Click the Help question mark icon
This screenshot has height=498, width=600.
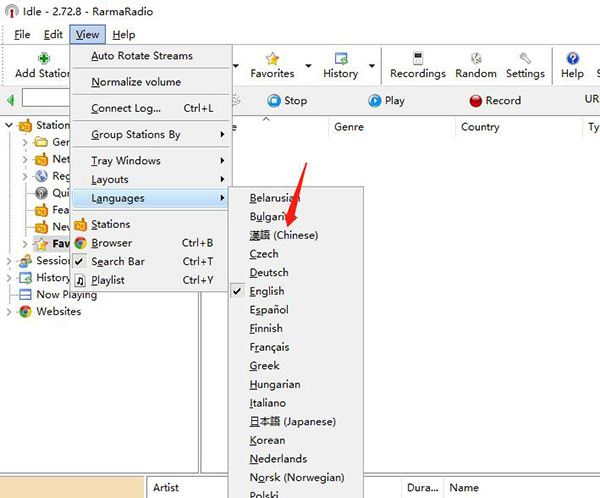[x=572, y=59]
